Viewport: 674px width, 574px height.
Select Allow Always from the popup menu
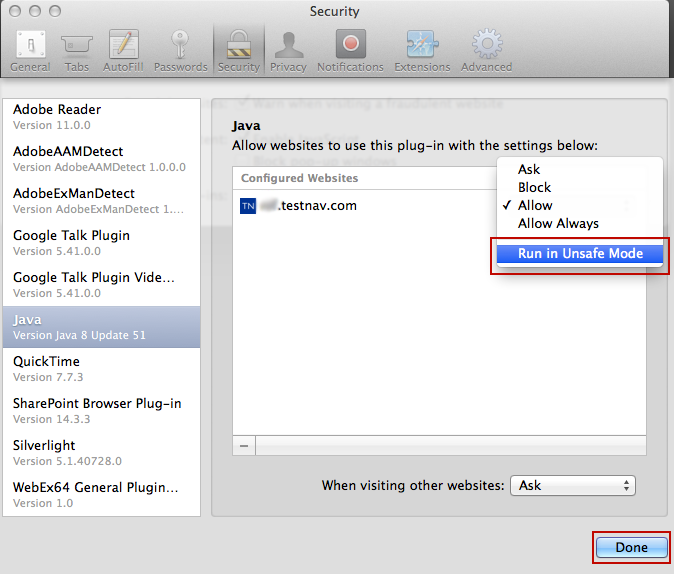point(558,223)
